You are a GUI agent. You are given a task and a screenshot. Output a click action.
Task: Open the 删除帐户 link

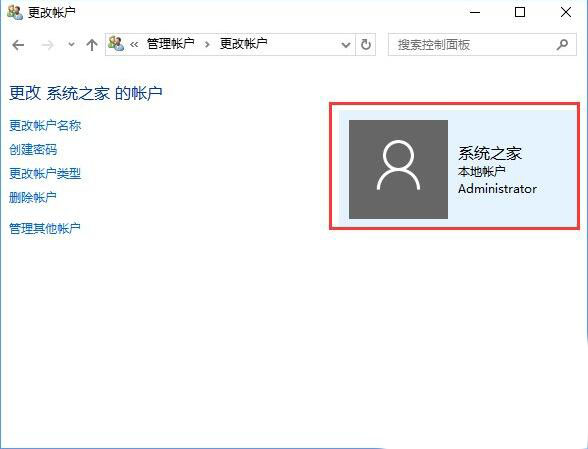tap(33, 197)
